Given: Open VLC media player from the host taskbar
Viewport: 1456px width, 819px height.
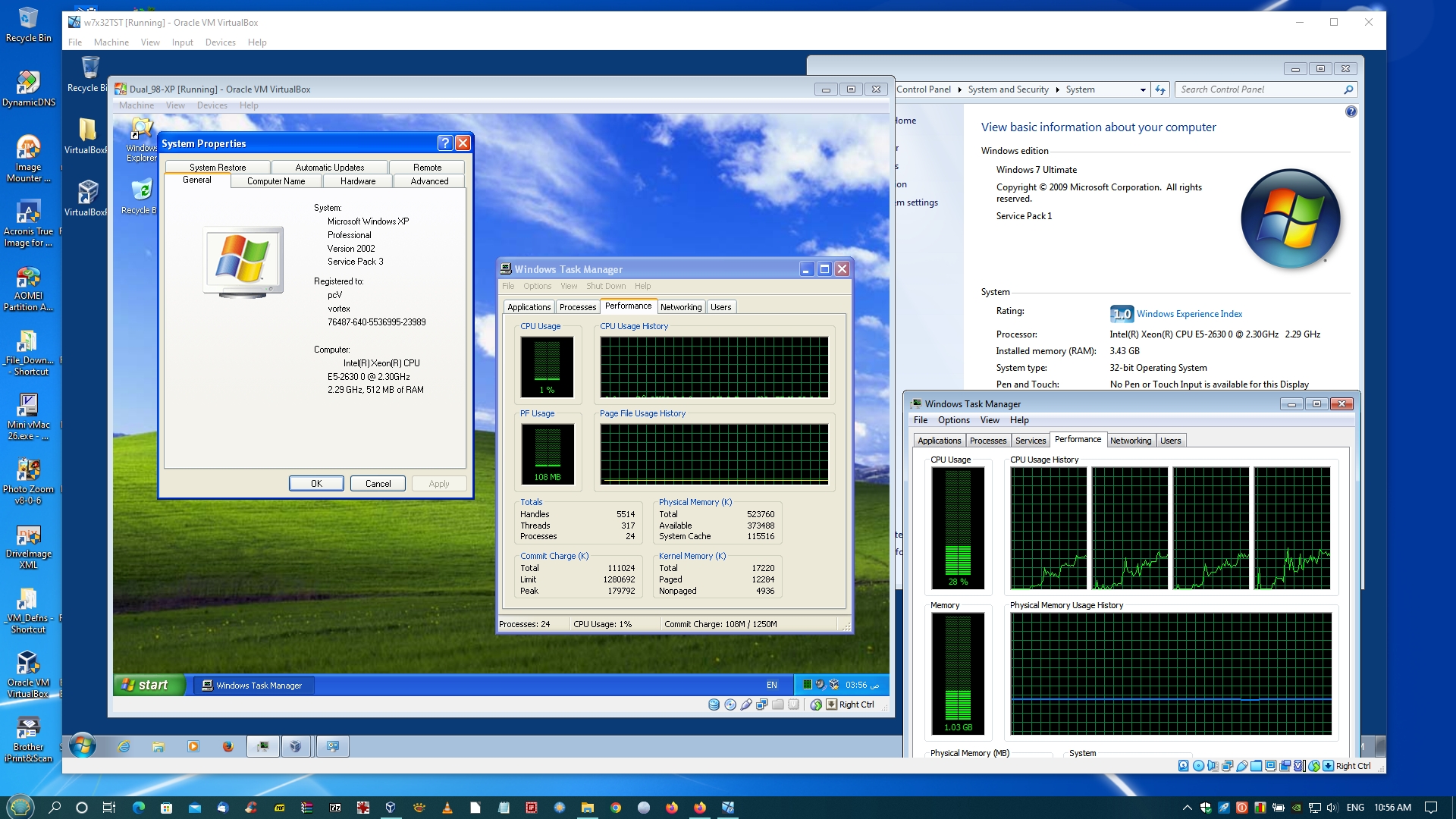Looking at the screenshot, I should coord(447,808).
